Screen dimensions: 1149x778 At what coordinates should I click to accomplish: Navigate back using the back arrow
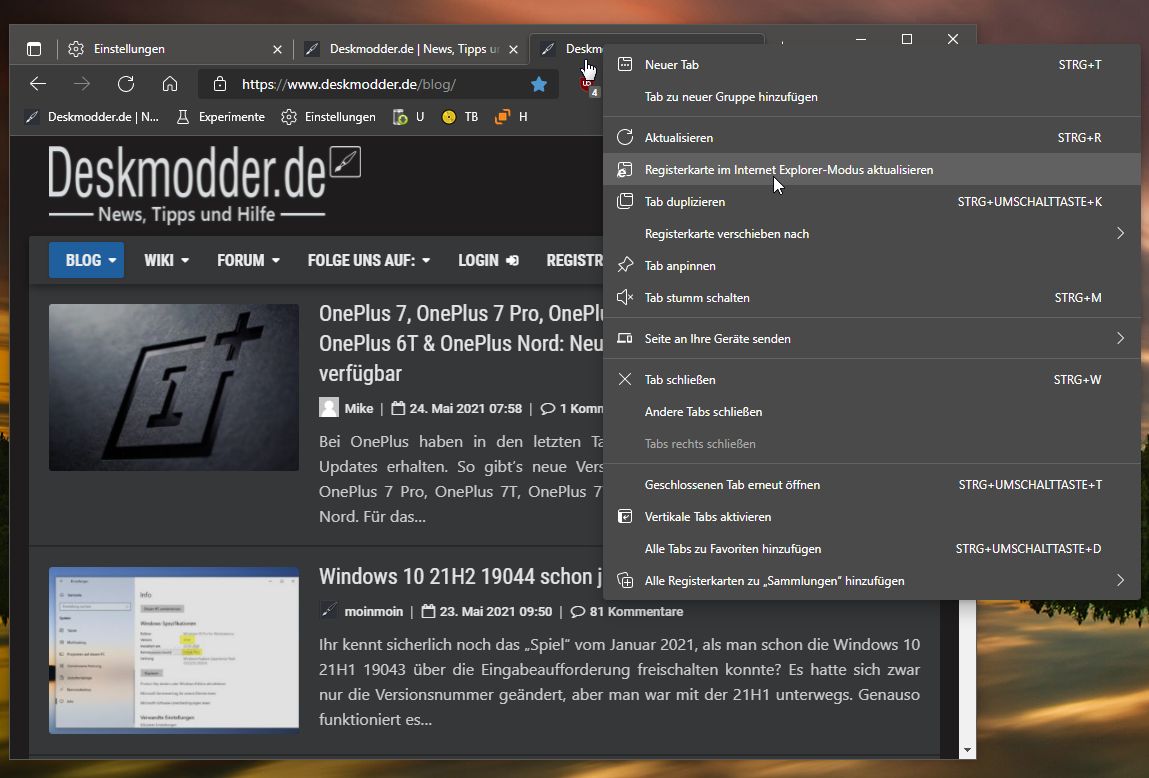click(x=37, y=84)
